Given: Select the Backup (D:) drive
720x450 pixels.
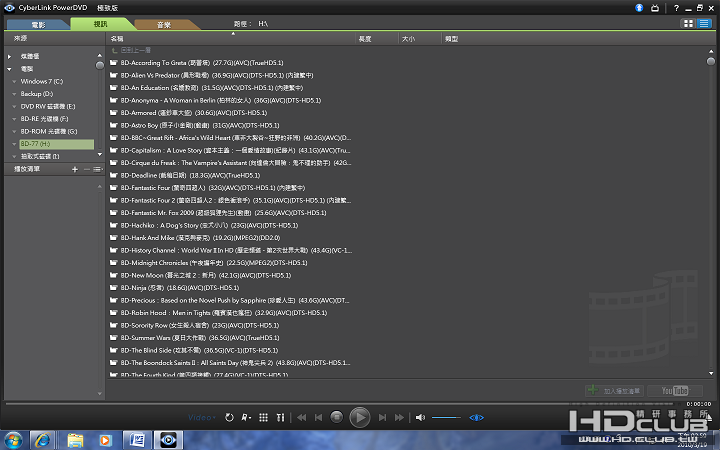Looking at the screenshot, I should [x=37, y=94].
